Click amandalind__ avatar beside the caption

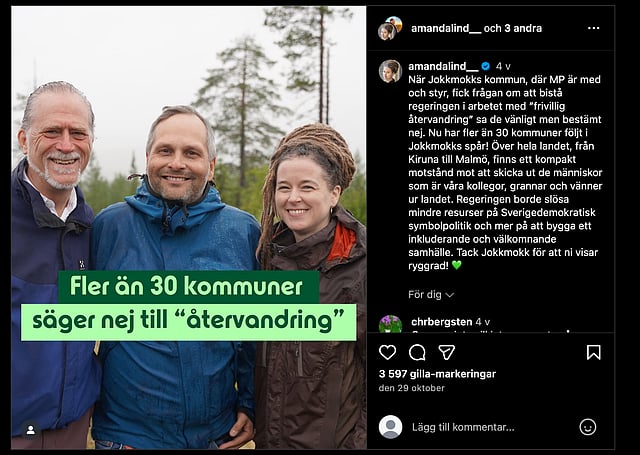[x=390, y=71]
